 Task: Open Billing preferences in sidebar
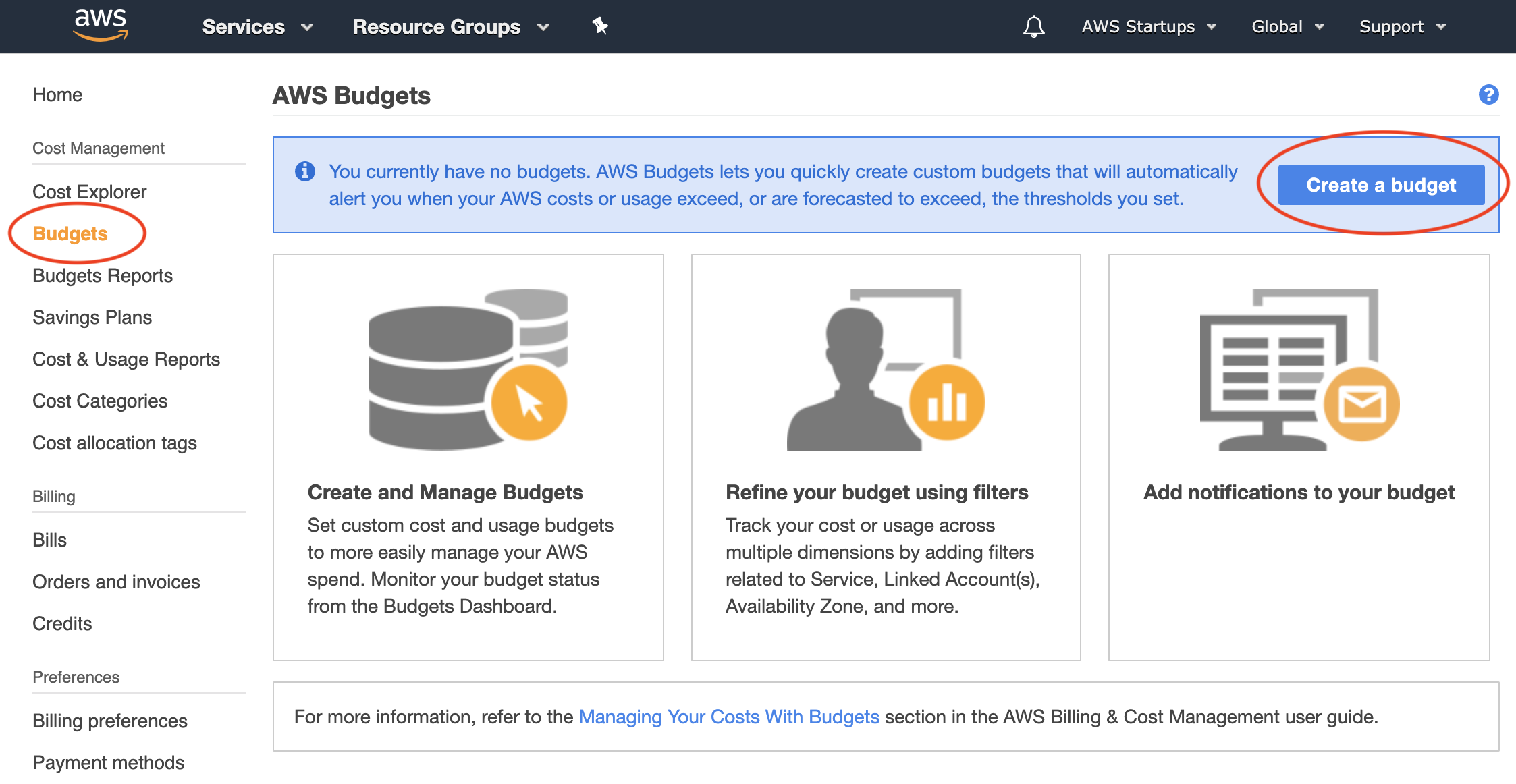pyautogui.click(x=109, y=721)
